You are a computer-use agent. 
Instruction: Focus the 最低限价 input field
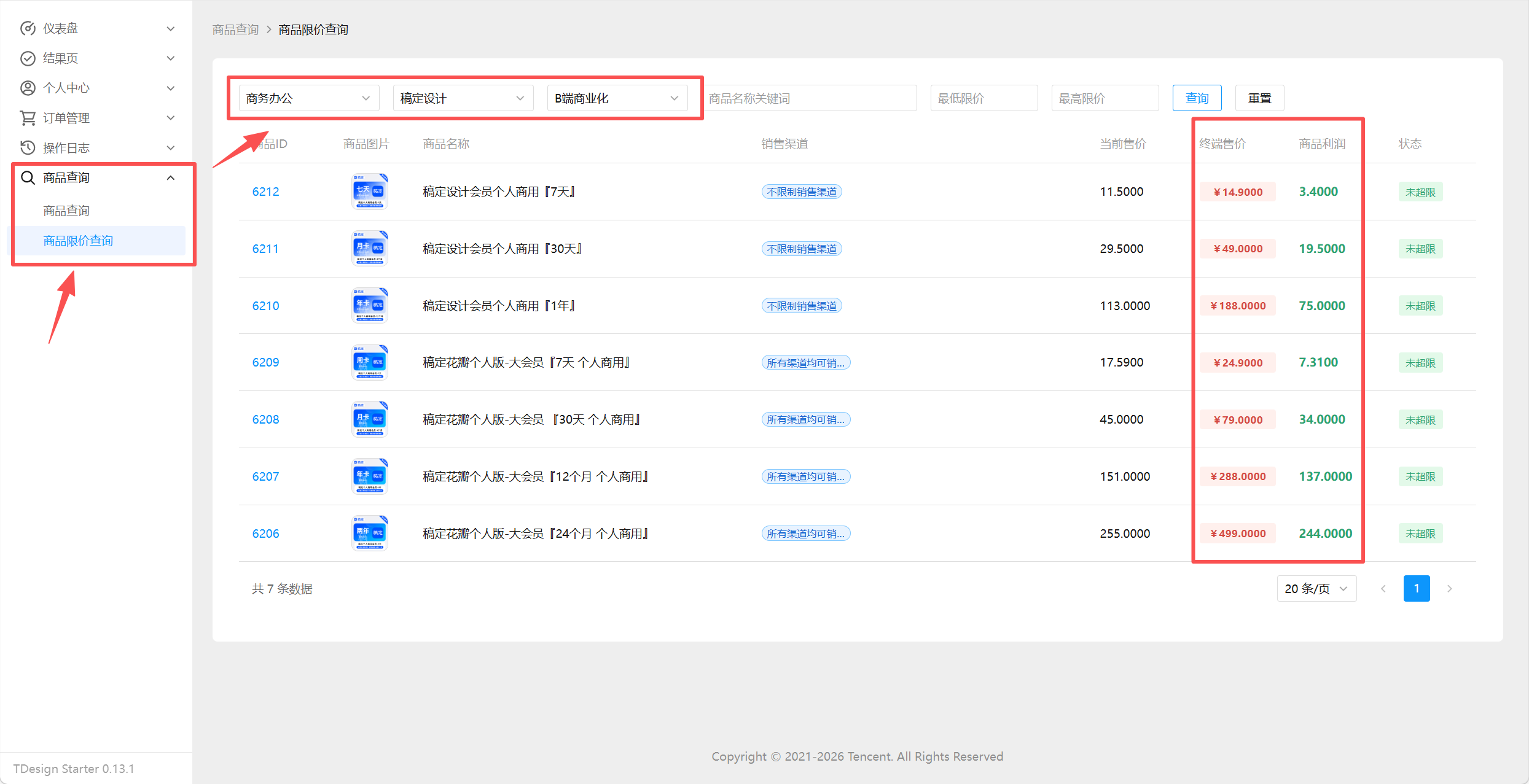(x=984, y=98)
